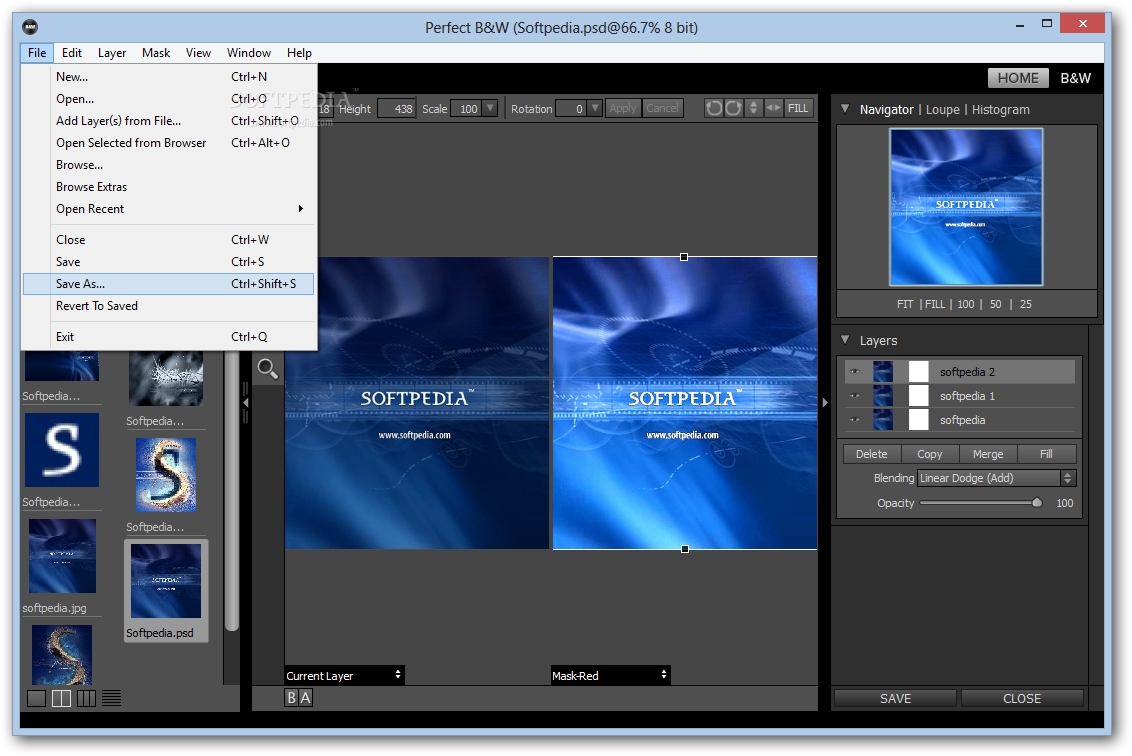Image resolution: width=1132 pixels, height=756 pixels.
Task: Choose Revert To Saved menu item
Action: pyautogui.click(x=169, y=306)
